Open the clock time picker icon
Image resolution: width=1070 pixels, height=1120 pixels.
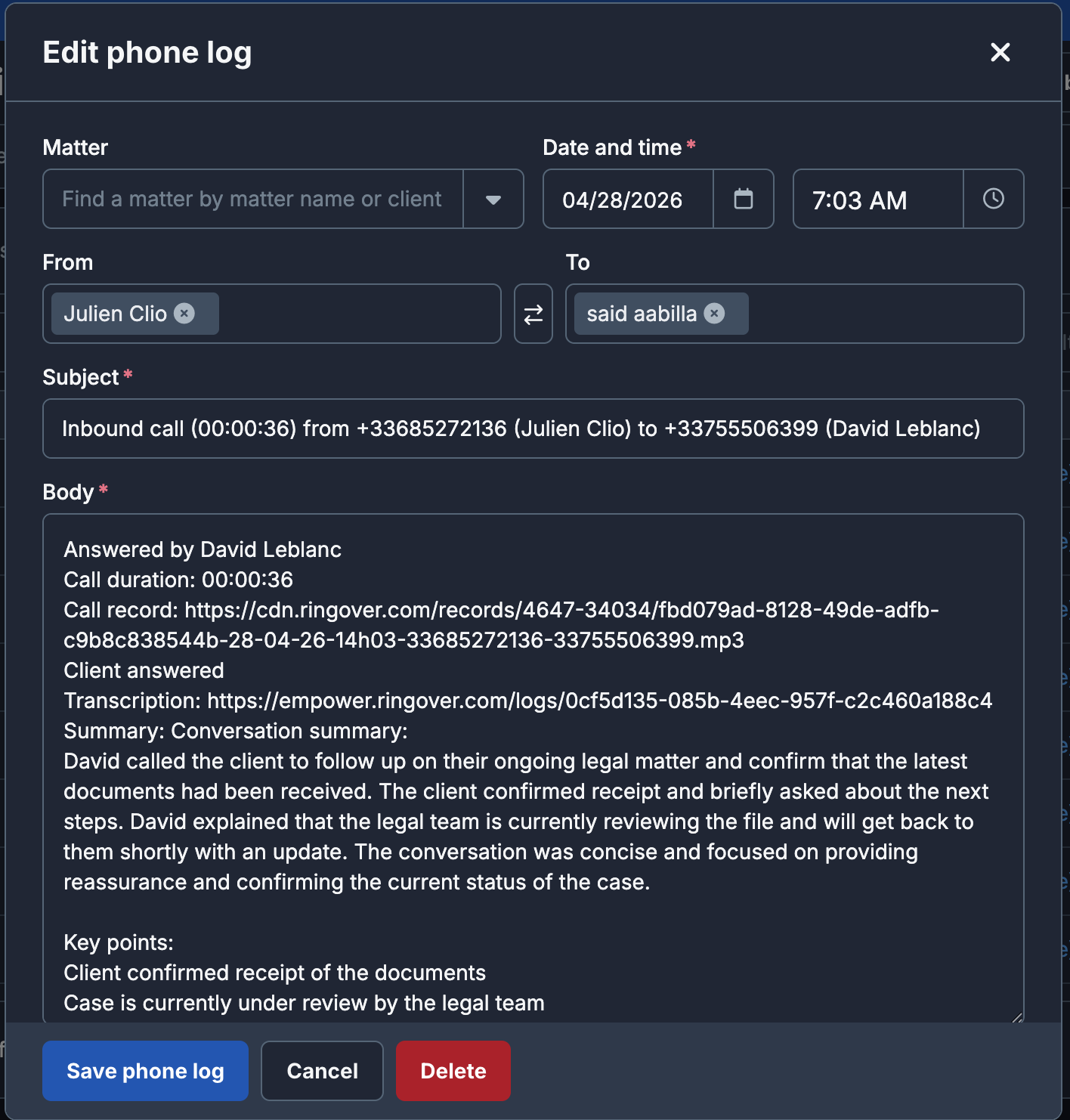tap(993, 199)
